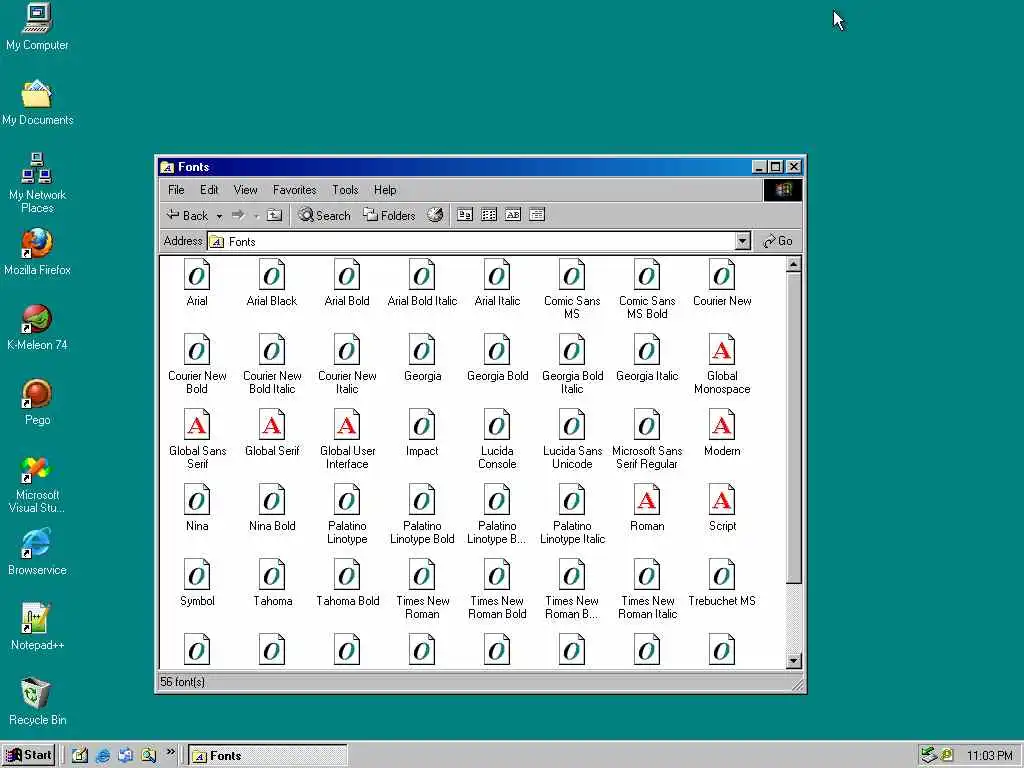Click the Back button
The image size is (1024, 768).
tap(187, 215)
